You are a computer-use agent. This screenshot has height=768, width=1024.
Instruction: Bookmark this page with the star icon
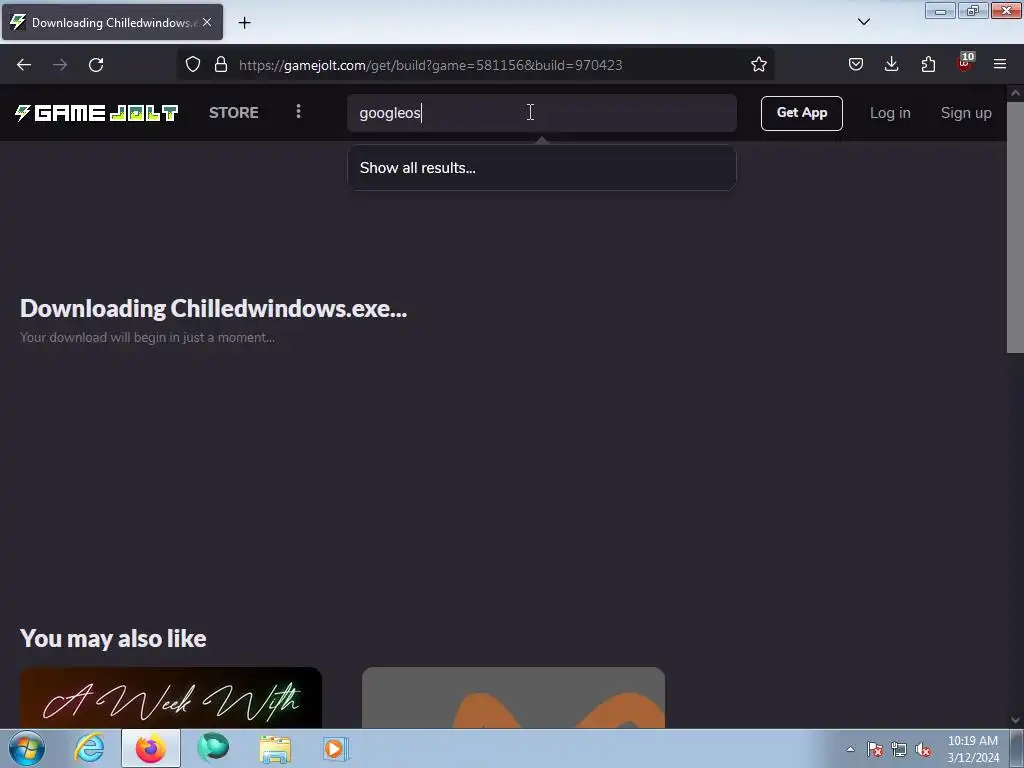(758, 65)
